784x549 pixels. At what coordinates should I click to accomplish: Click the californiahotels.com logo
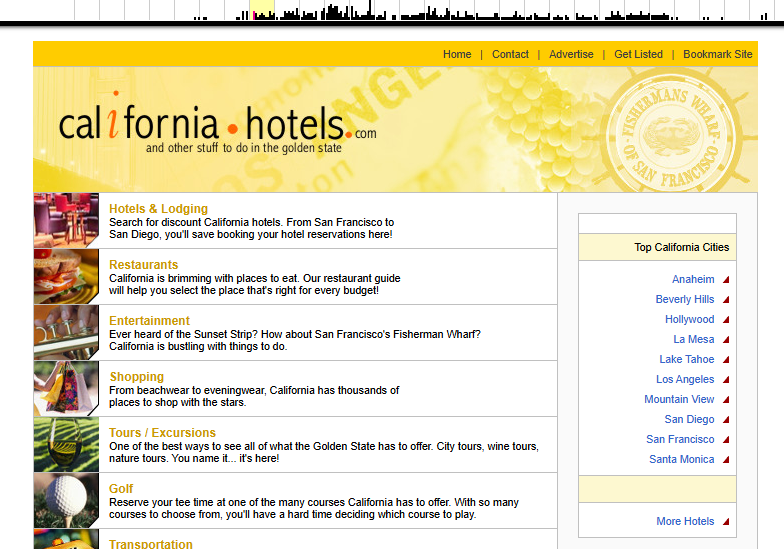[218, 122]
